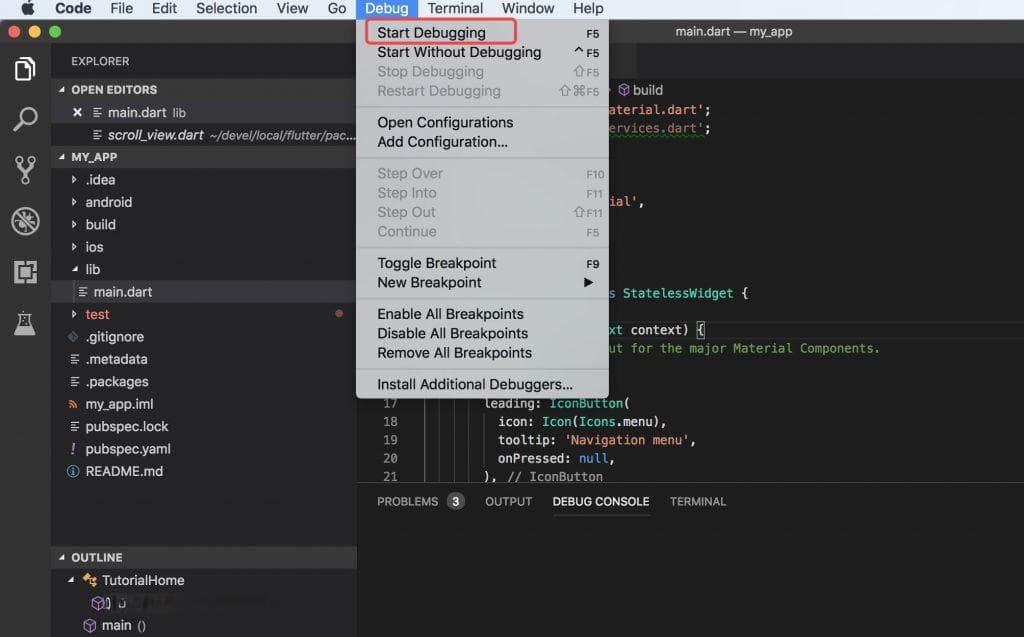
Task: Click the build breadcrumb cube icon
Action: tap(624, 90)
